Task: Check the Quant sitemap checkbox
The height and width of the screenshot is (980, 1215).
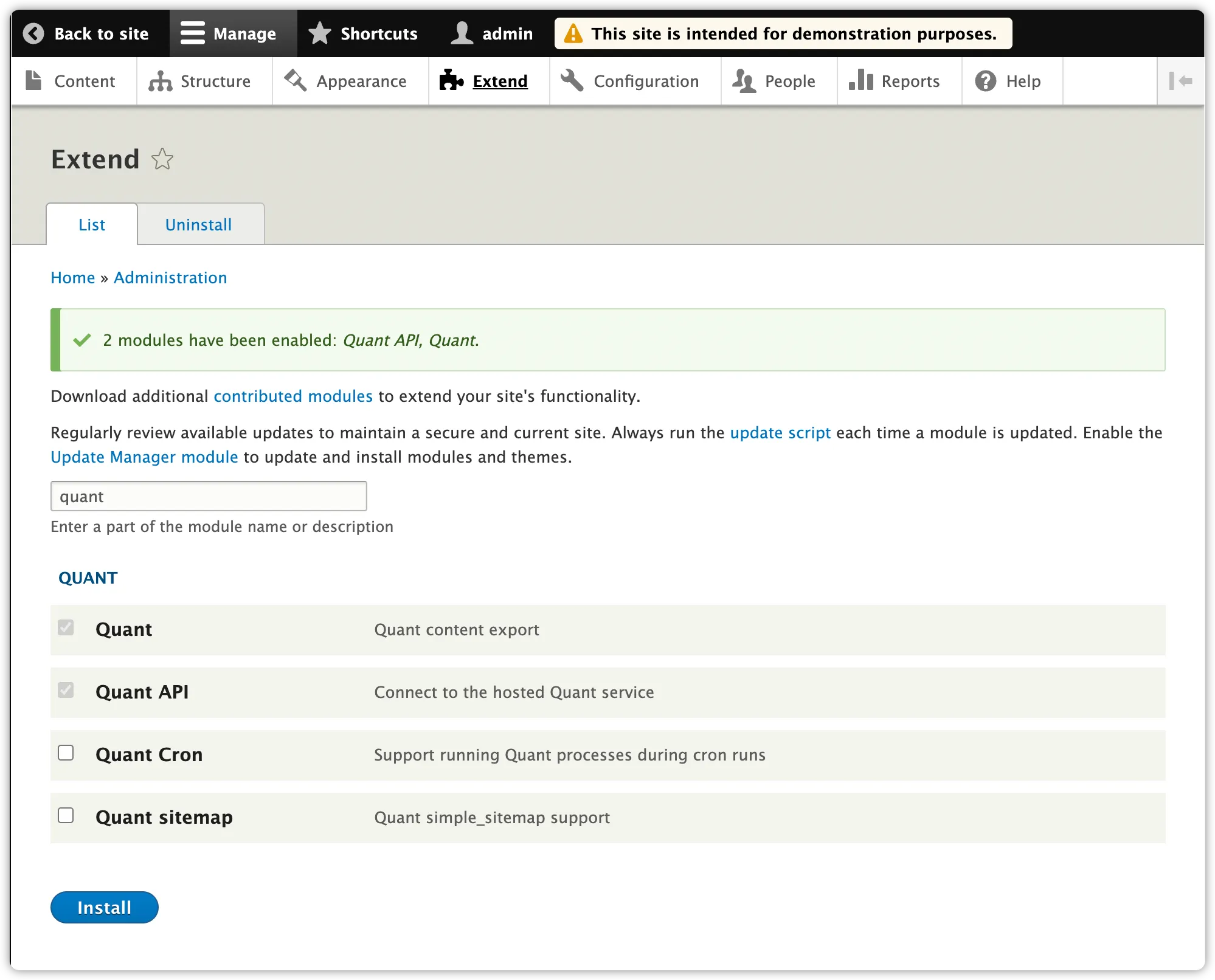Action: pyautogui.click(x=66, y=815)
